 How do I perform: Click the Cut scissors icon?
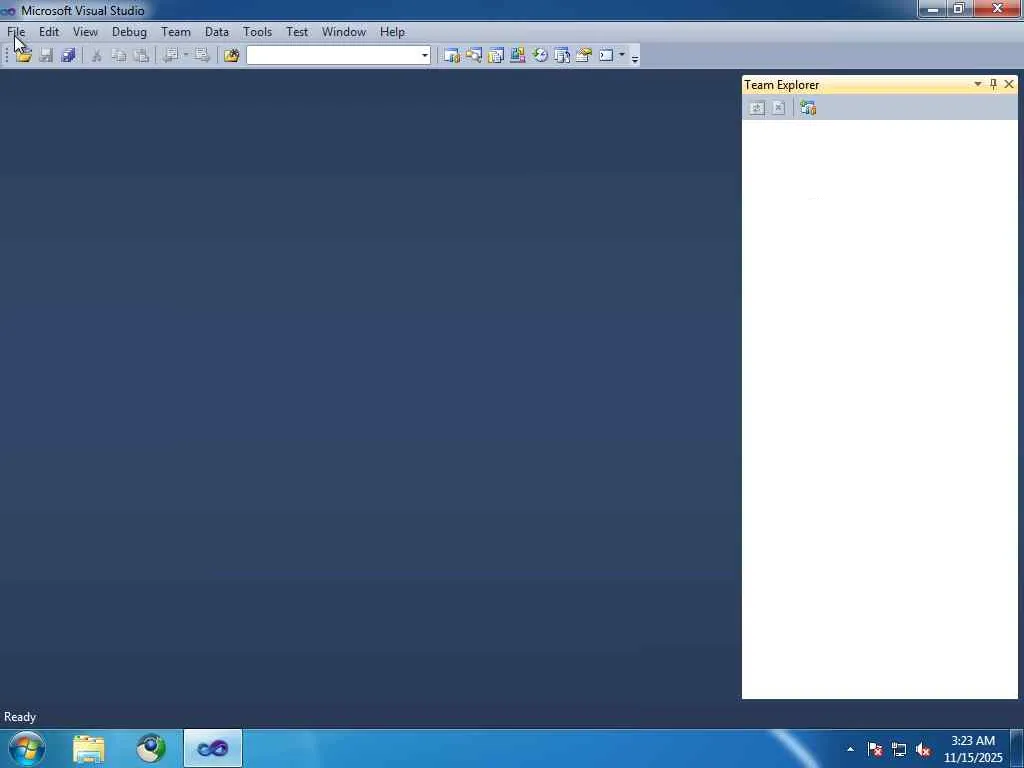(x=97, y=56)
